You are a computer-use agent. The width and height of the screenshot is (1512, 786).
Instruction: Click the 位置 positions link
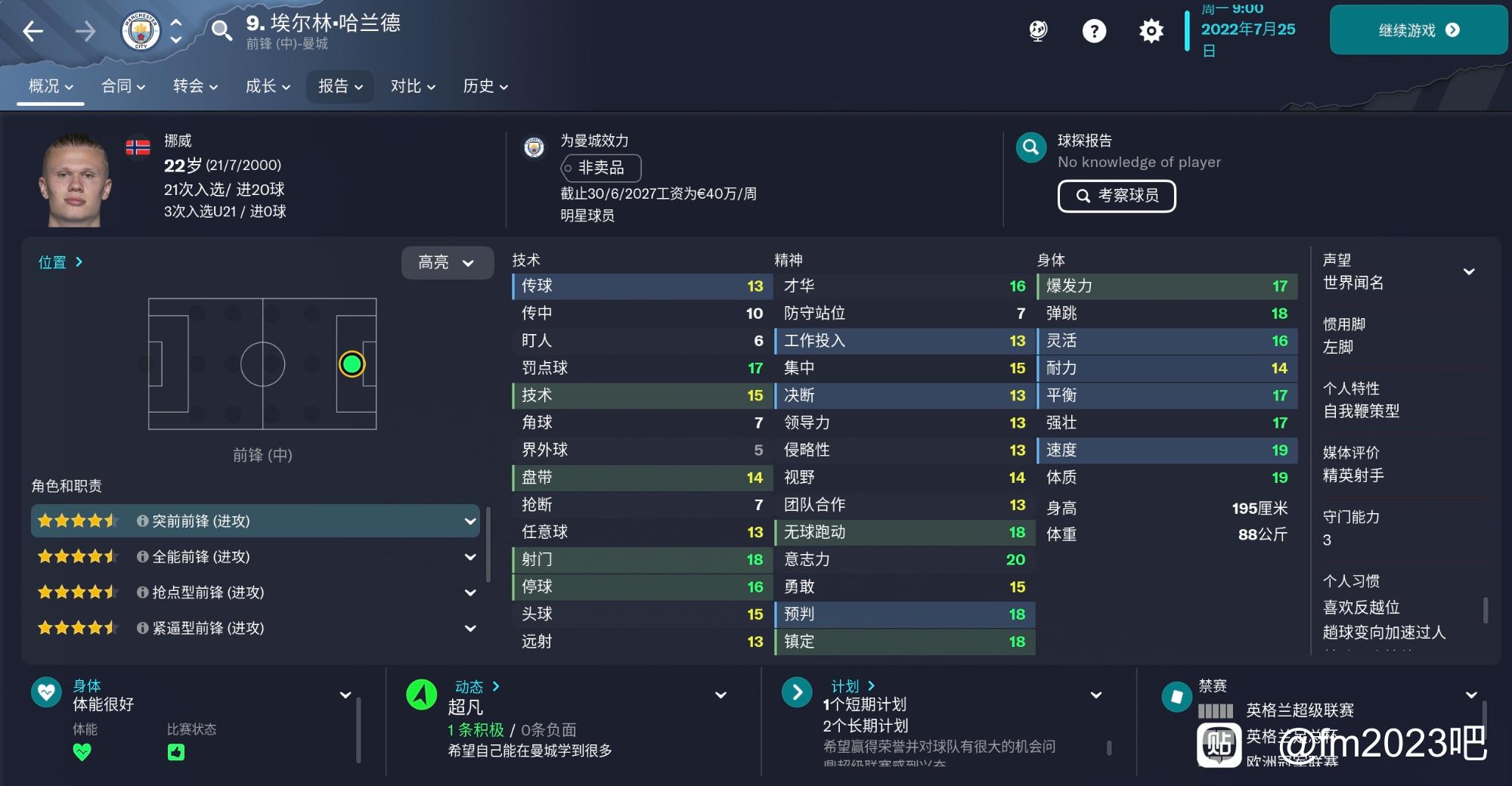point(60,262)
